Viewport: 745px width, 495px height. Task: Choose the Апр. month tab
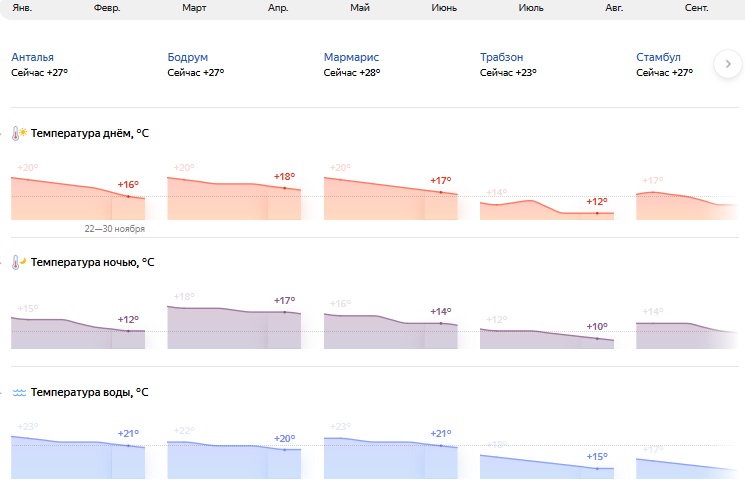pos(278,8)
